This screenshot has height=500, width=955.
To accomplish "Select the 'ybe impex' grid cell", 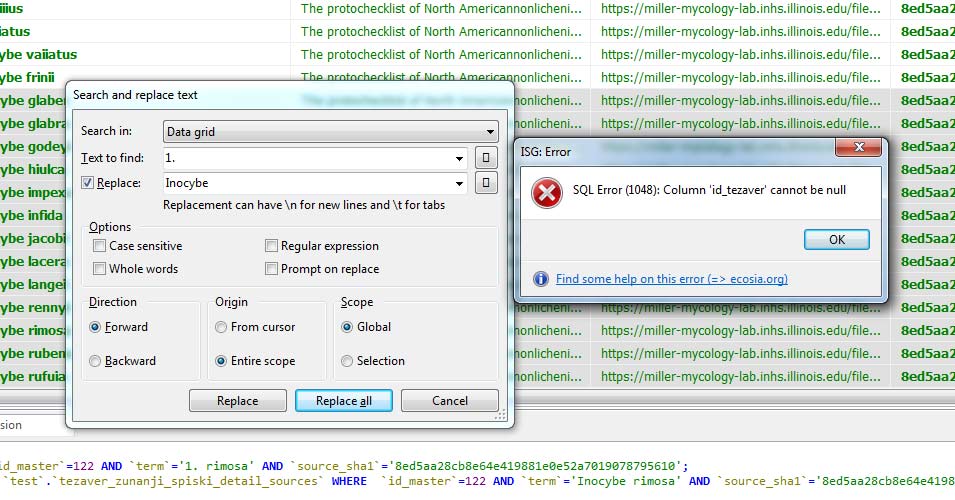I will click(x=33, y=192).
